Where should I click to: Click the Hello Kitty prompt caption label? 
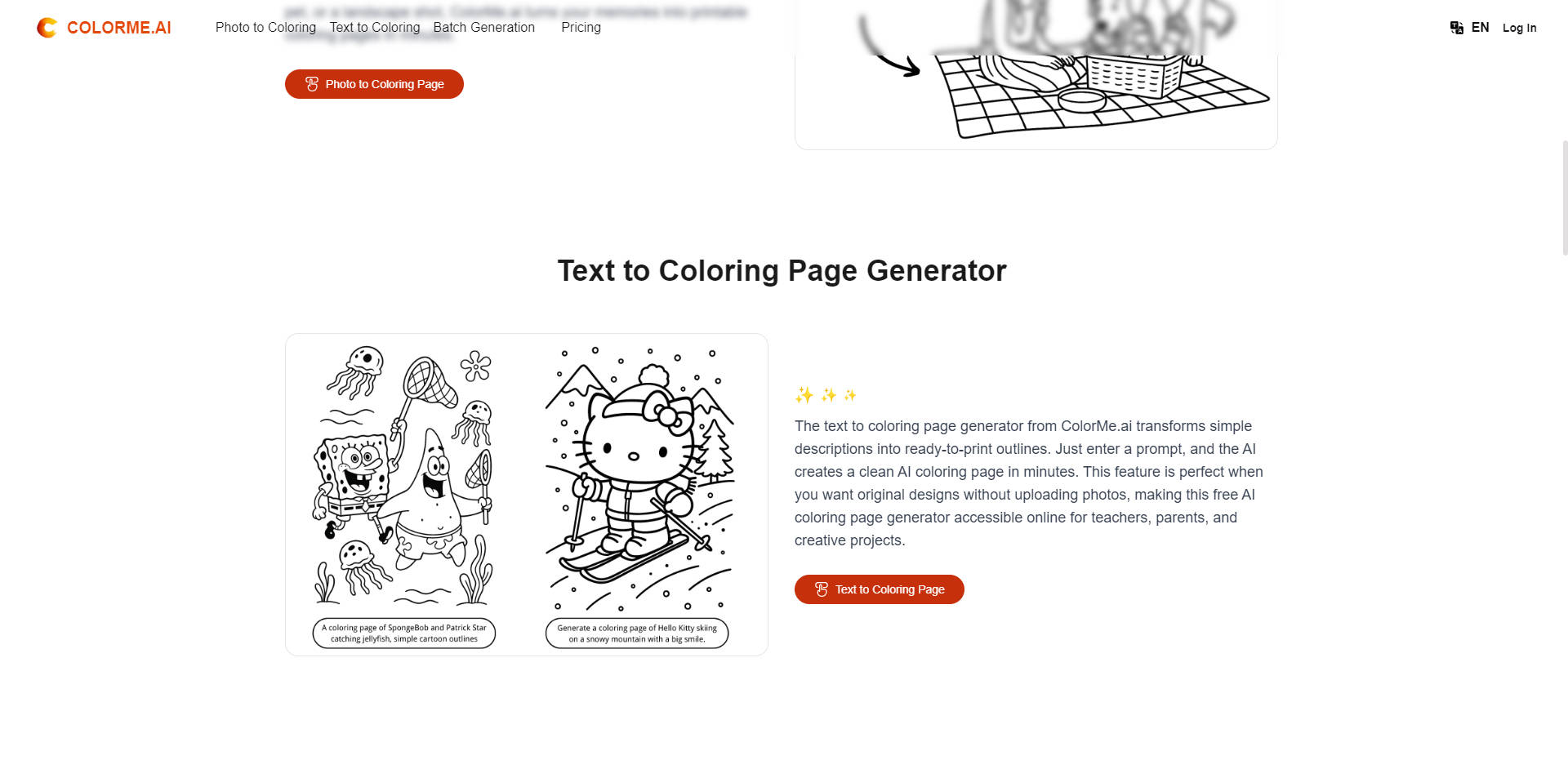click(636, 633)
